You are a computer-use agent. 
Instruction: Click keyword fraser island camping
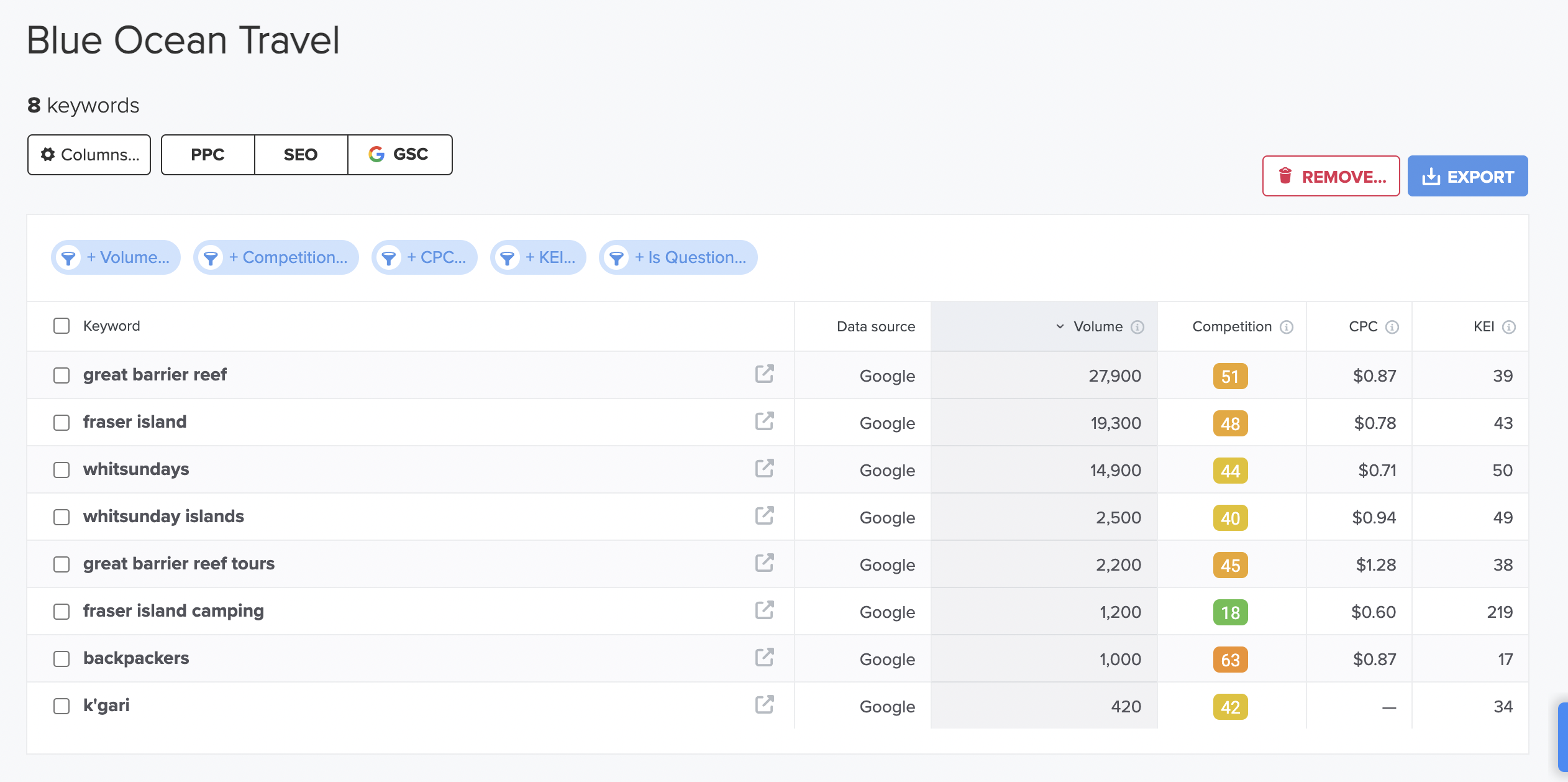click(x=173, y=611)
